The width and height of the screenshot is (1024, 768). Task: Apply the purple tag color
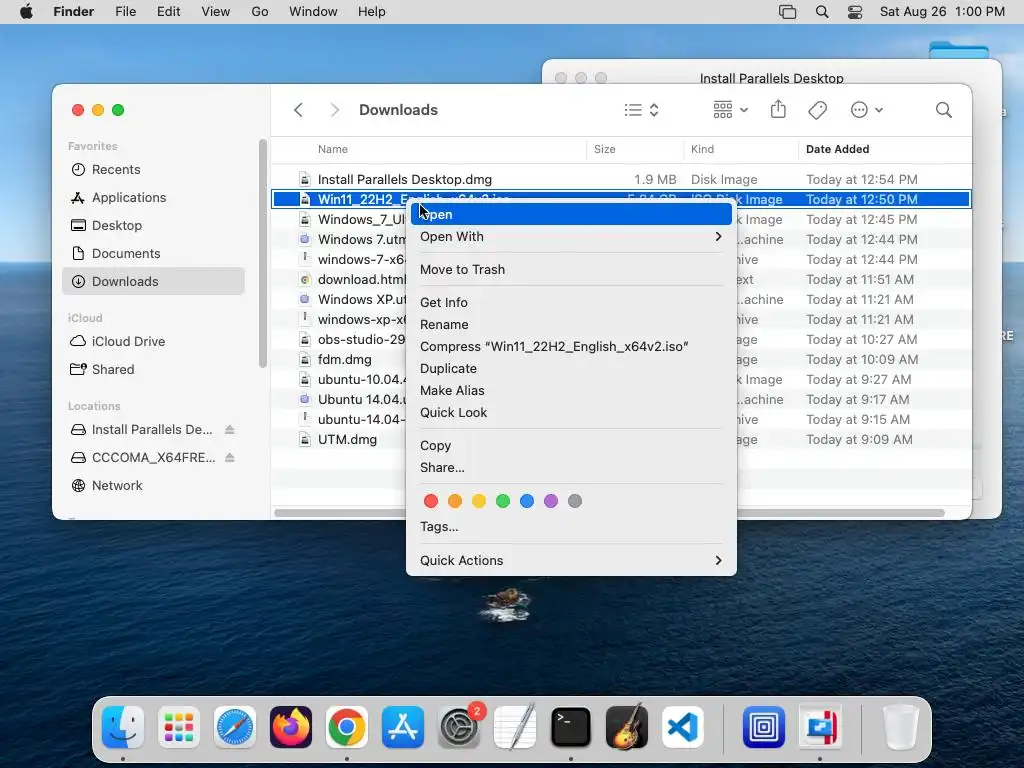tap(551, 501)
